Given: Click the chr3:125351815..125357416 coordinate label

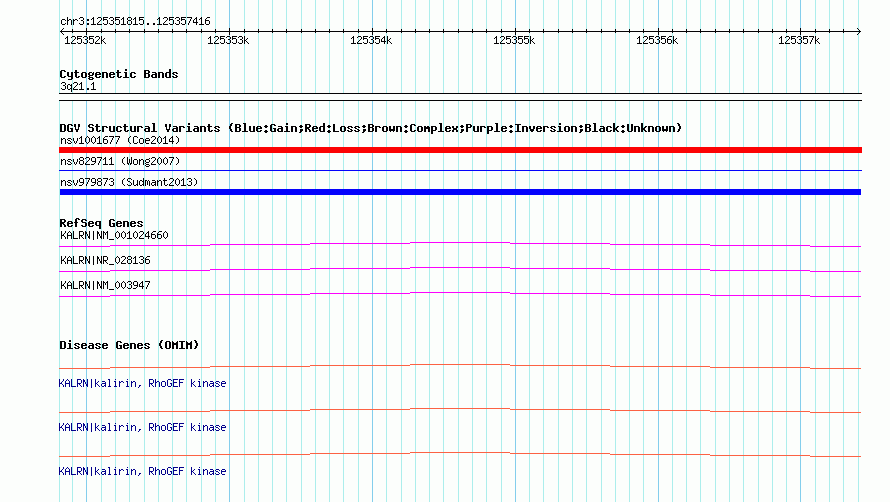Looking at the screenshot, I should click(x=135, y=22).
